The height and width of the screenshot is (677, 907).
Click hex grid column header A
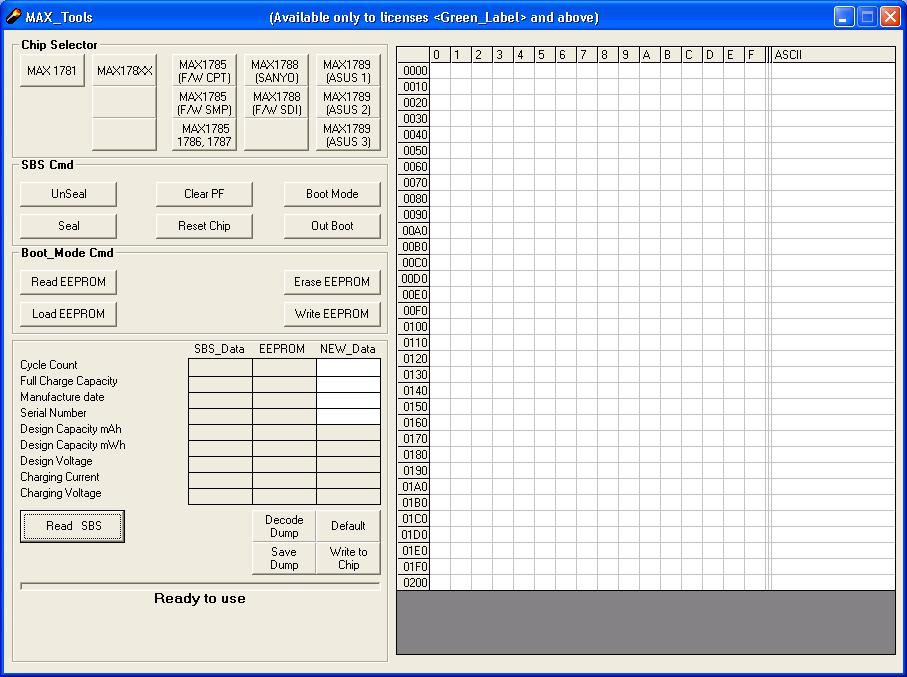650,55
